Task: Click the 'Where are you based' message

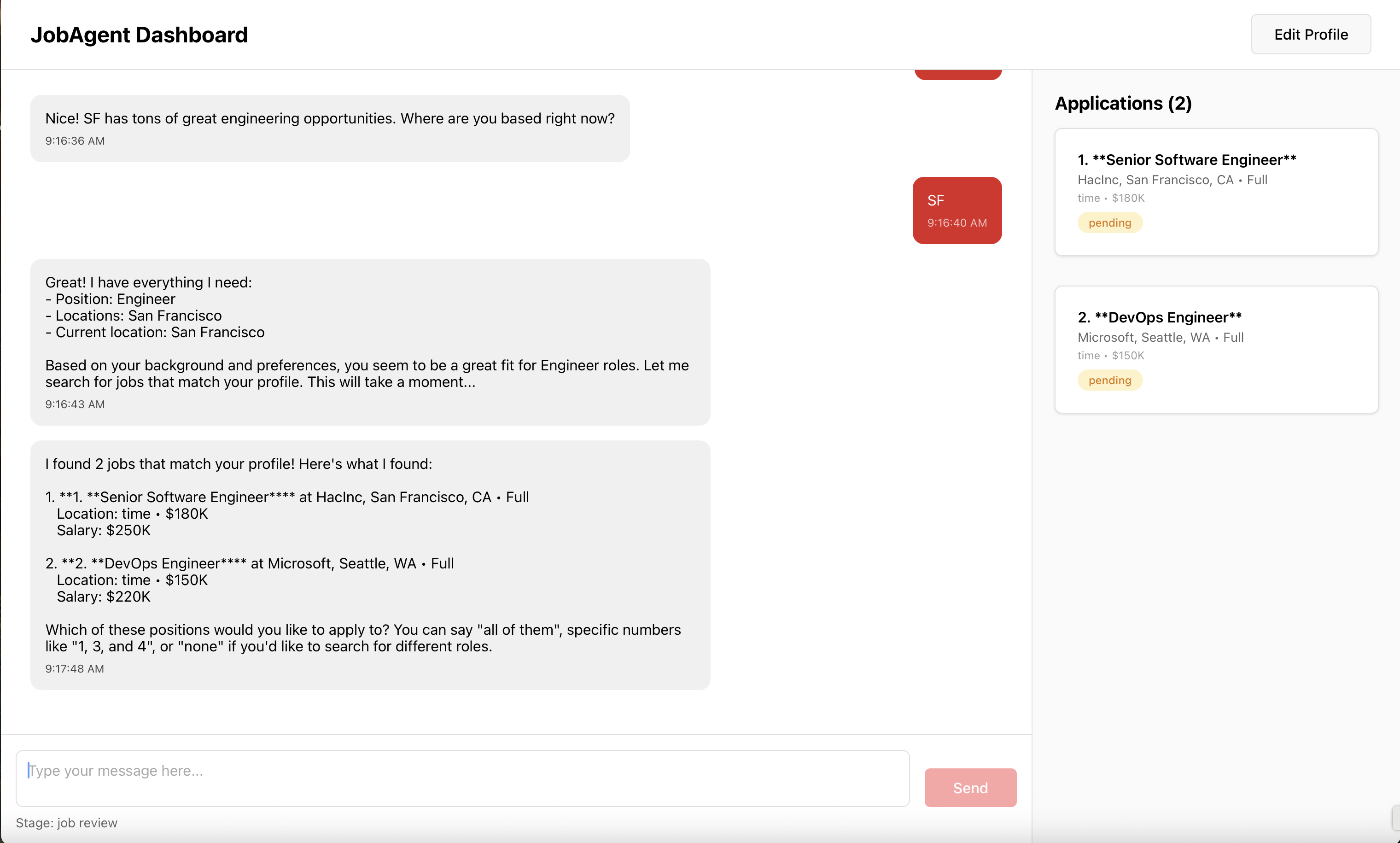Action: [329, 128]
